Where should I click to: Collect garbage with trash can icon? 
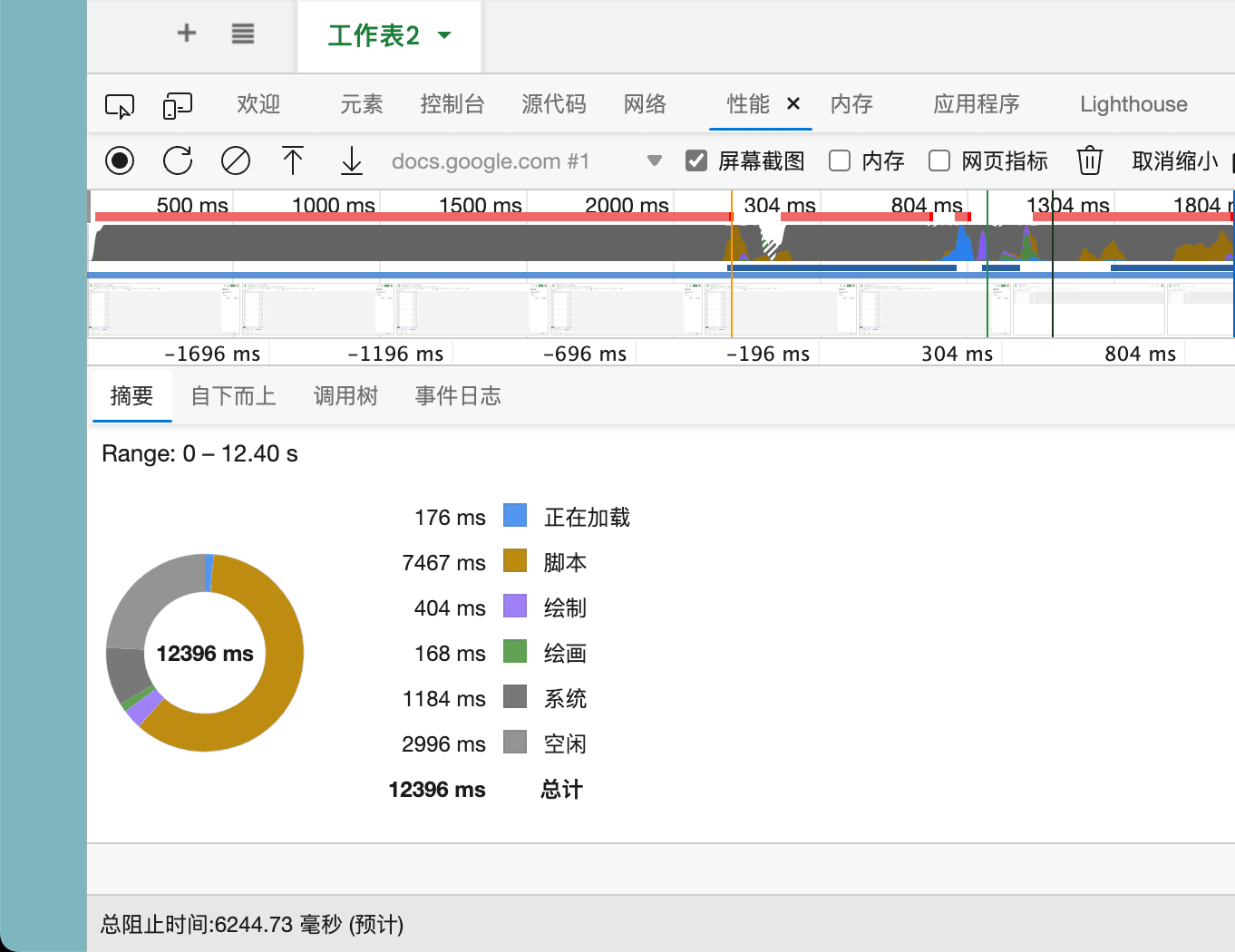[x=1090, y=160]
